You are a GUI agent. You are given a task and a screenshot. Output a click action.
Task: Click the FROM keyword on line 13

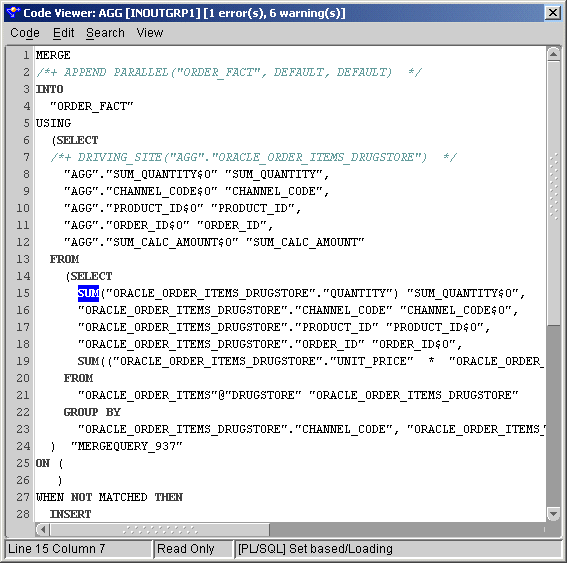coord(64,259)
